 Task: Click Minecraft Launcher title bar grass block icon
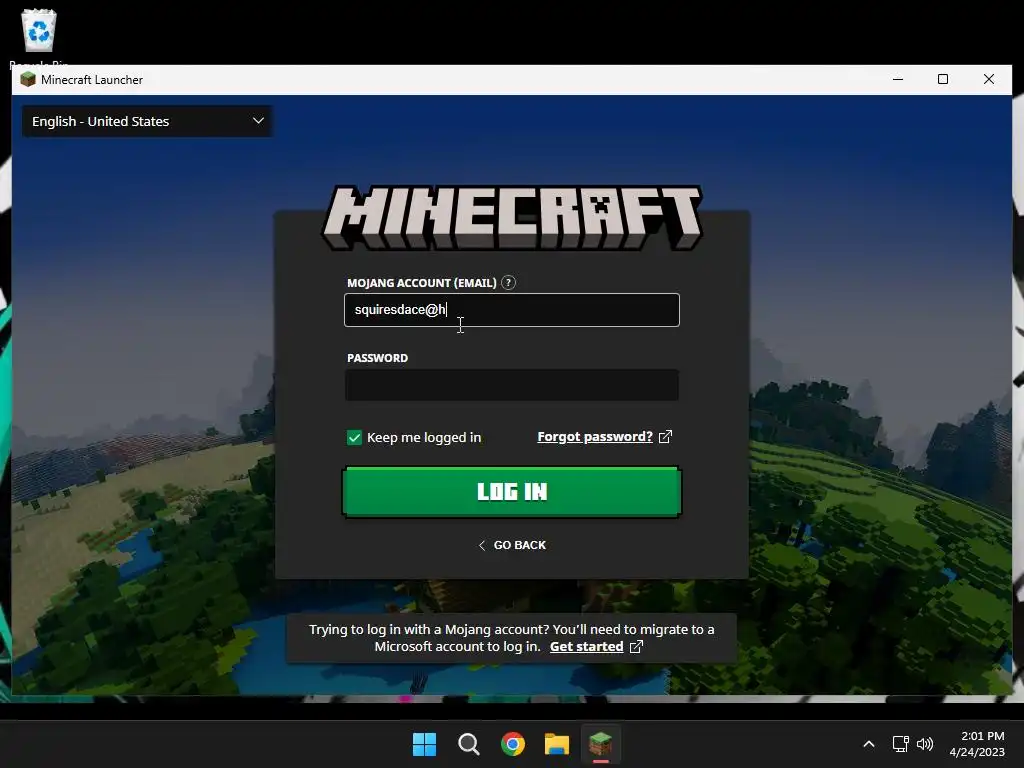27,80
